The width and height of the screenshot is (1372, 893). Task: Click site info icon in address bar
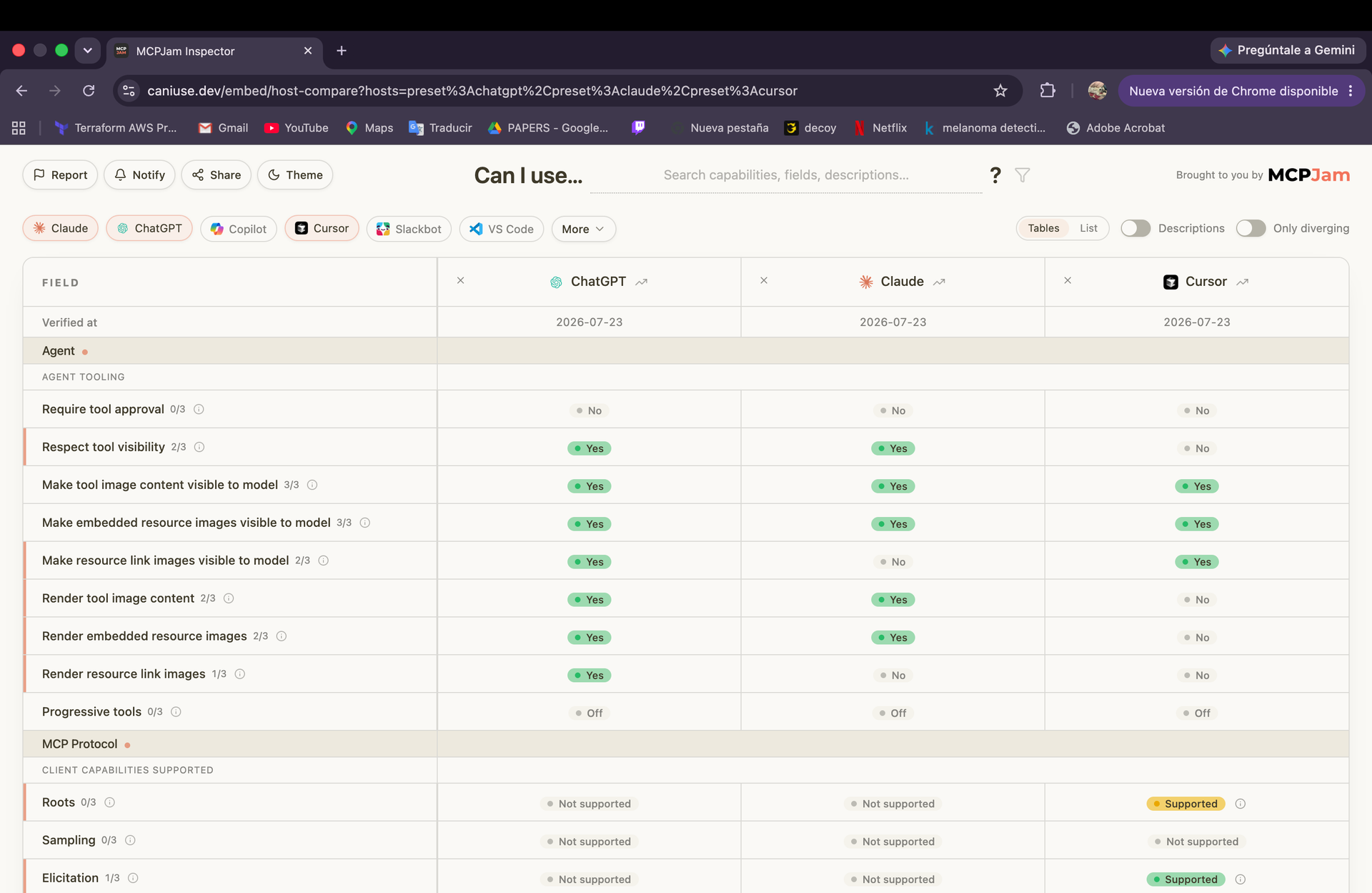(x=129, y=91)
